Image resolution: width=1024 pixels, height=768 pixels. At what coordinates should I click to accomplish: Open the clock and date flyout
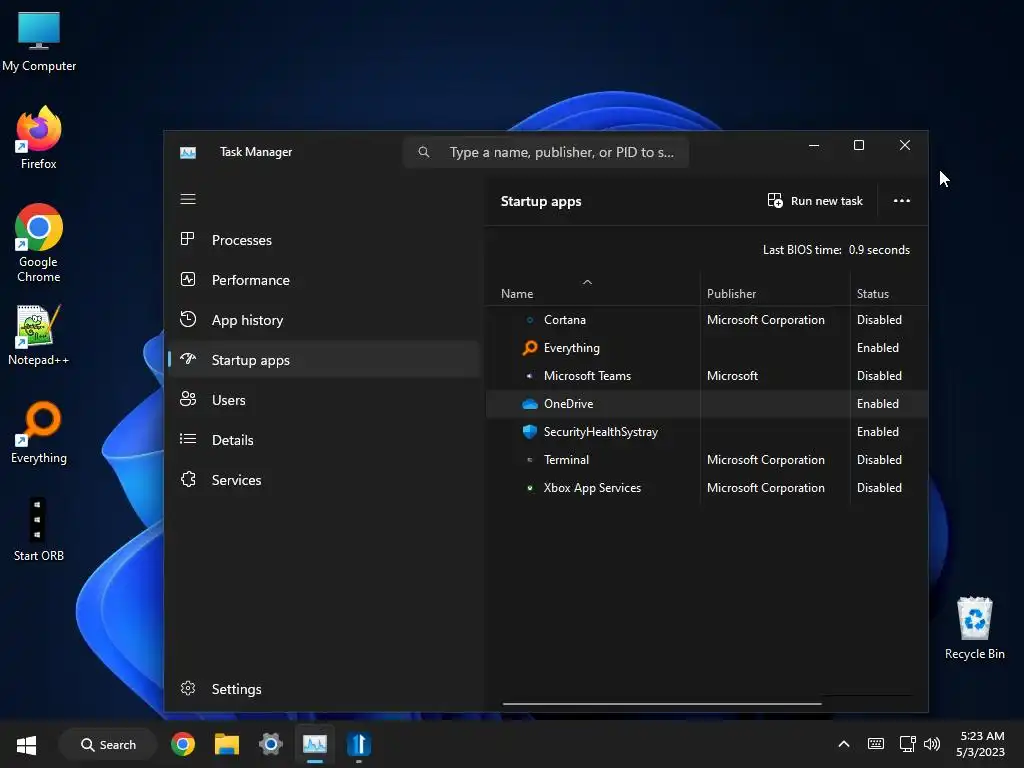click(981, 744)
